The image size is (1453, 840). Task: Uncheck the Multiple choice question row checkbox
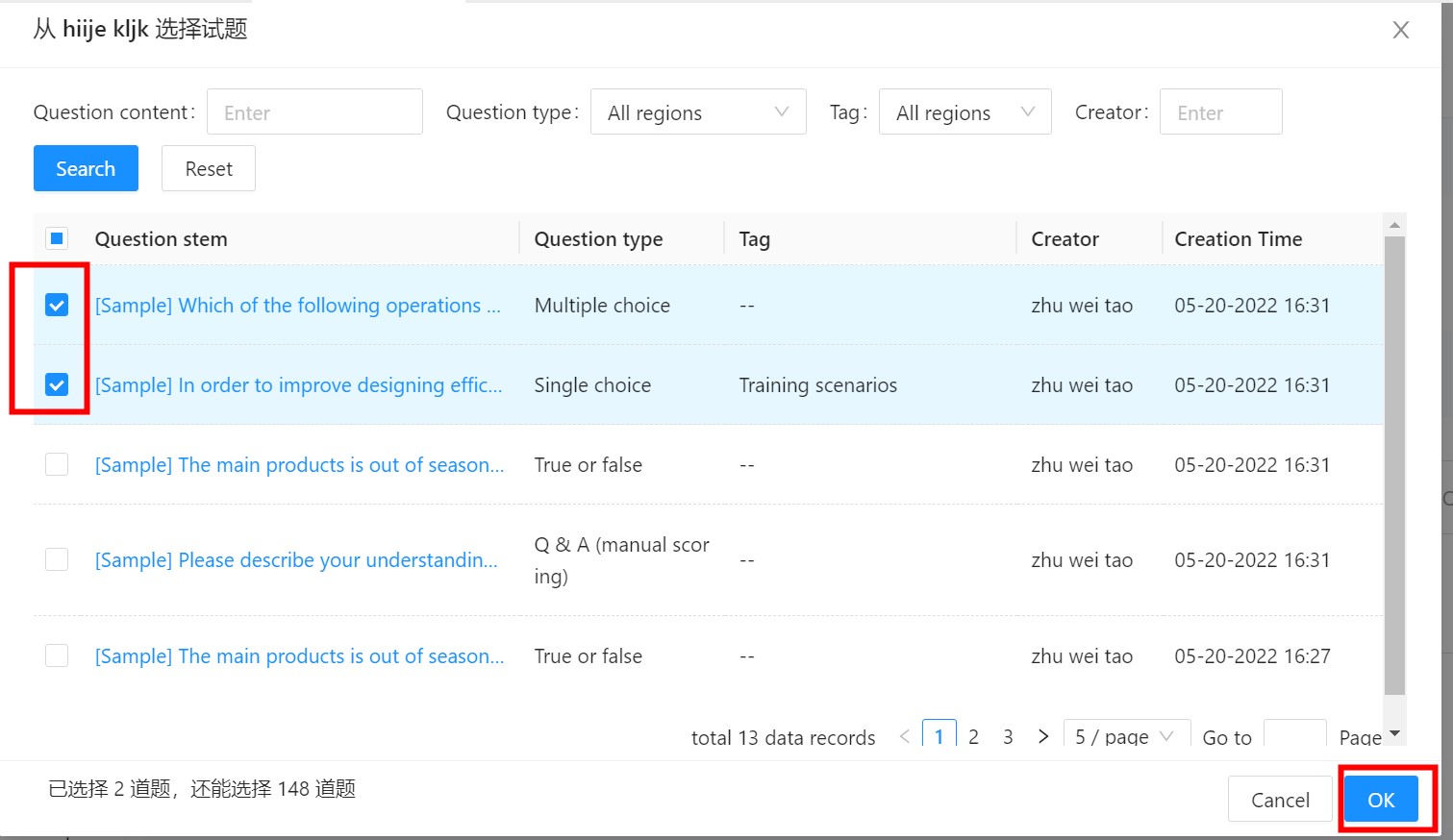click(x=57, y=305)
